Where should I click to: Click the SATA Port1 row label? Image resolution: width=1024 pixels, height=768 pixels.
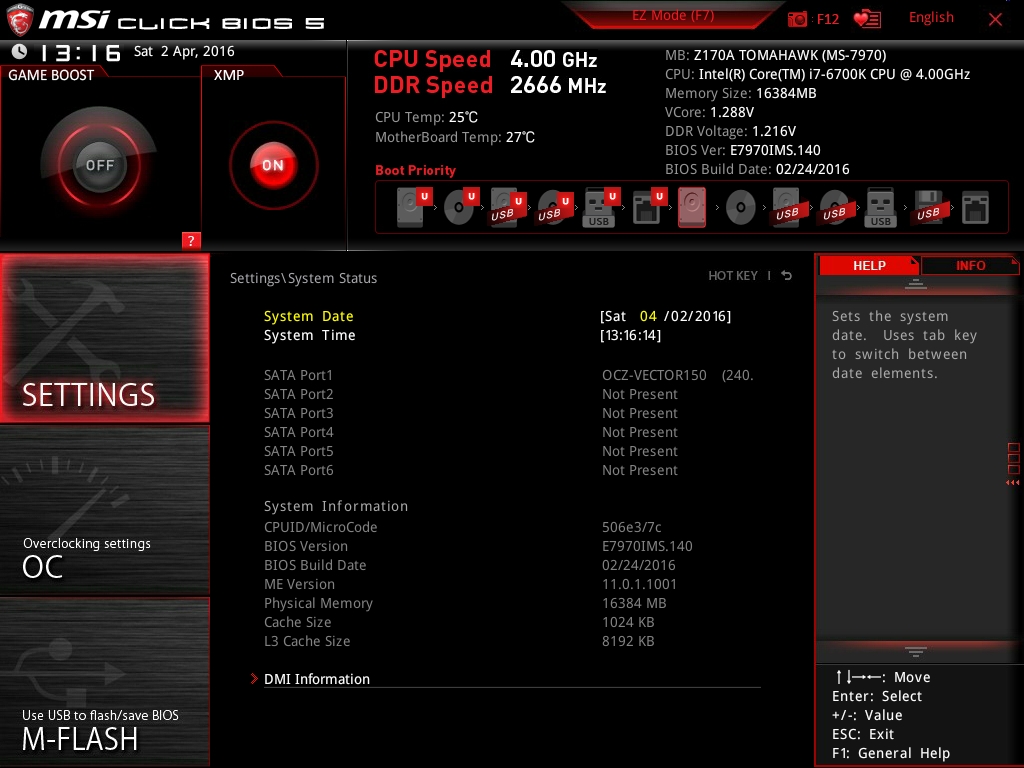click(x=298, y=375)
